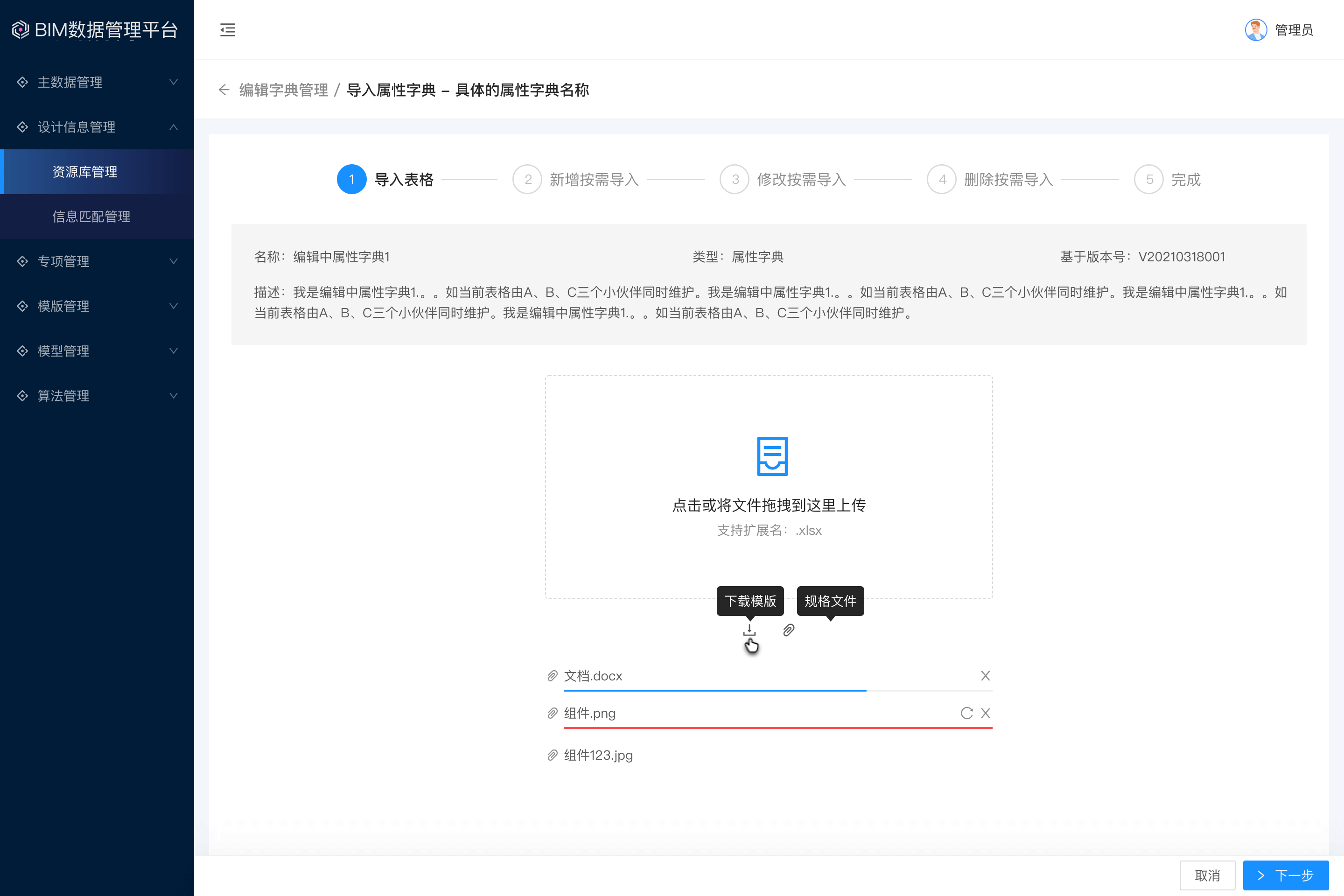Retry upload of 组件.png
This screenshot has width=1344, height=896.
[x=966, y=713]
